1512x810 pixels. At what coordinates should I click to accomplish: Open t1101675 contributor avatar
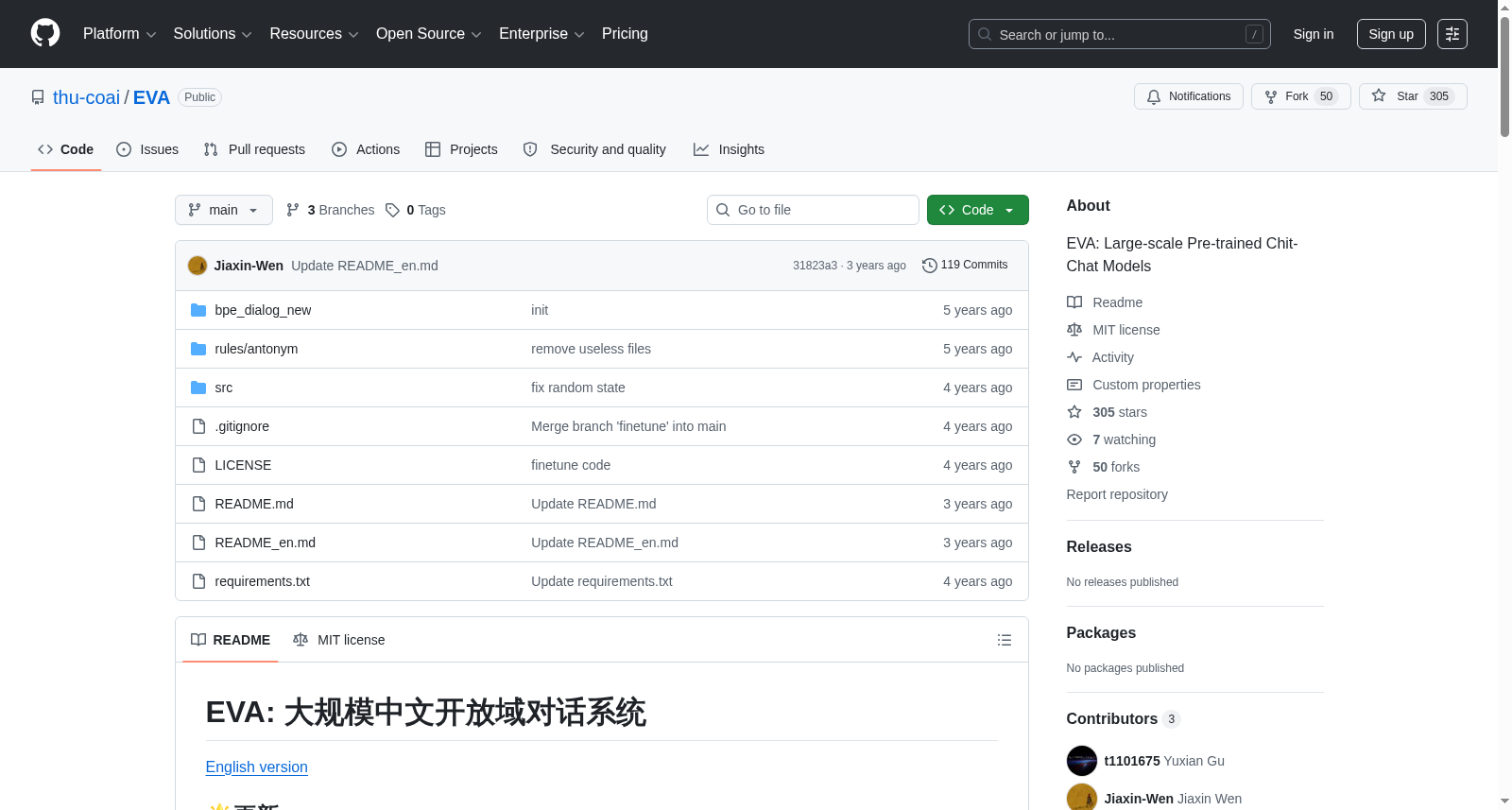1082,761
